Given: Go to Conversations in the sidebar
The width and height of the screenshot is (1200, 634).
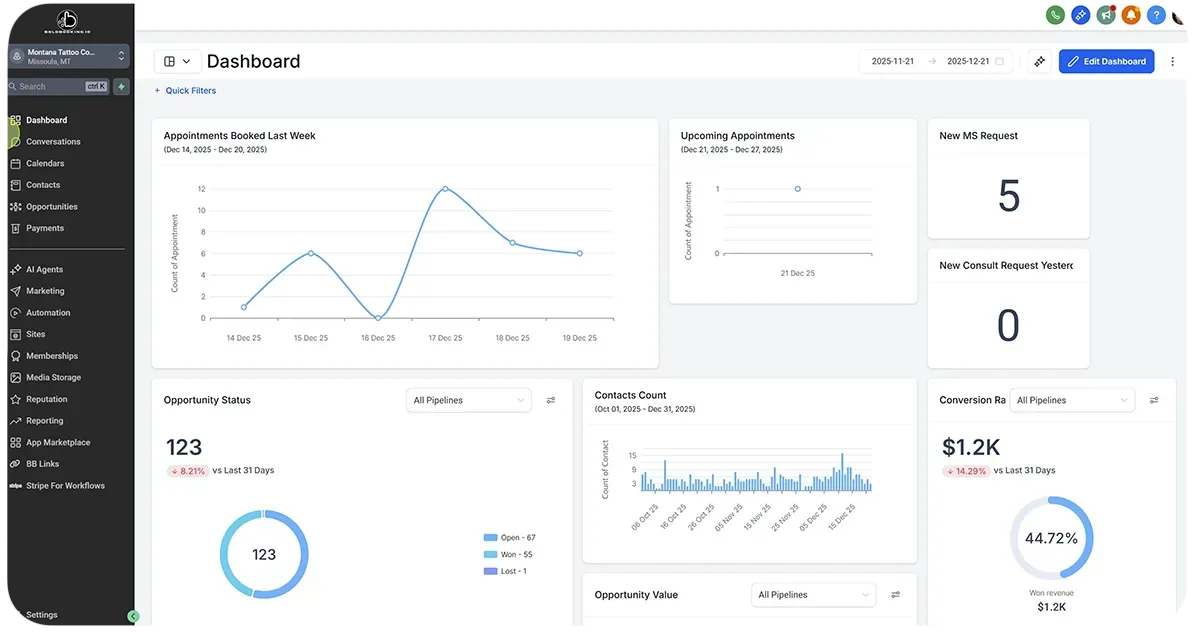Looking at the screenshot, I should [53, 142].
